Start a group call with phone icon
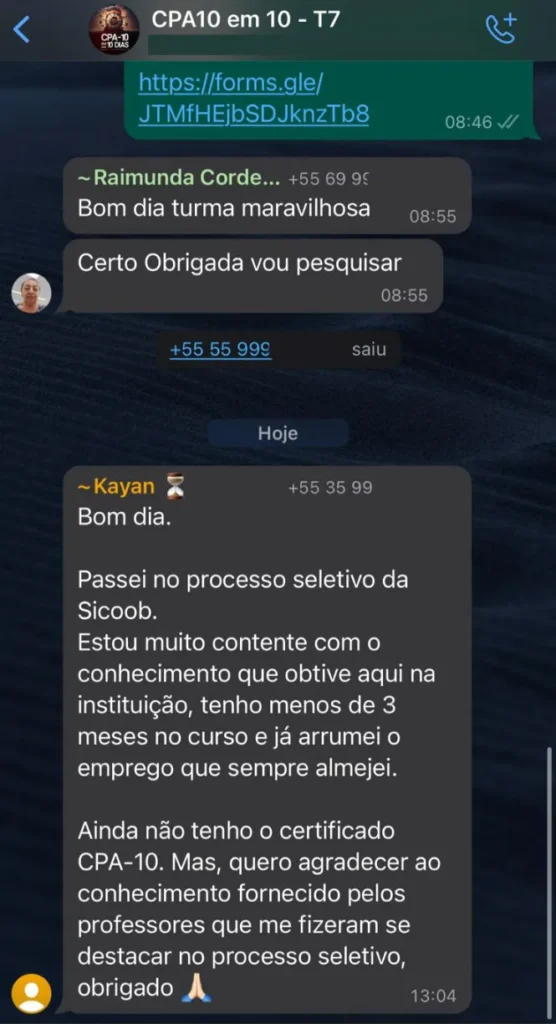Screen dimensions: 556x1024 (x=500, y=29)
